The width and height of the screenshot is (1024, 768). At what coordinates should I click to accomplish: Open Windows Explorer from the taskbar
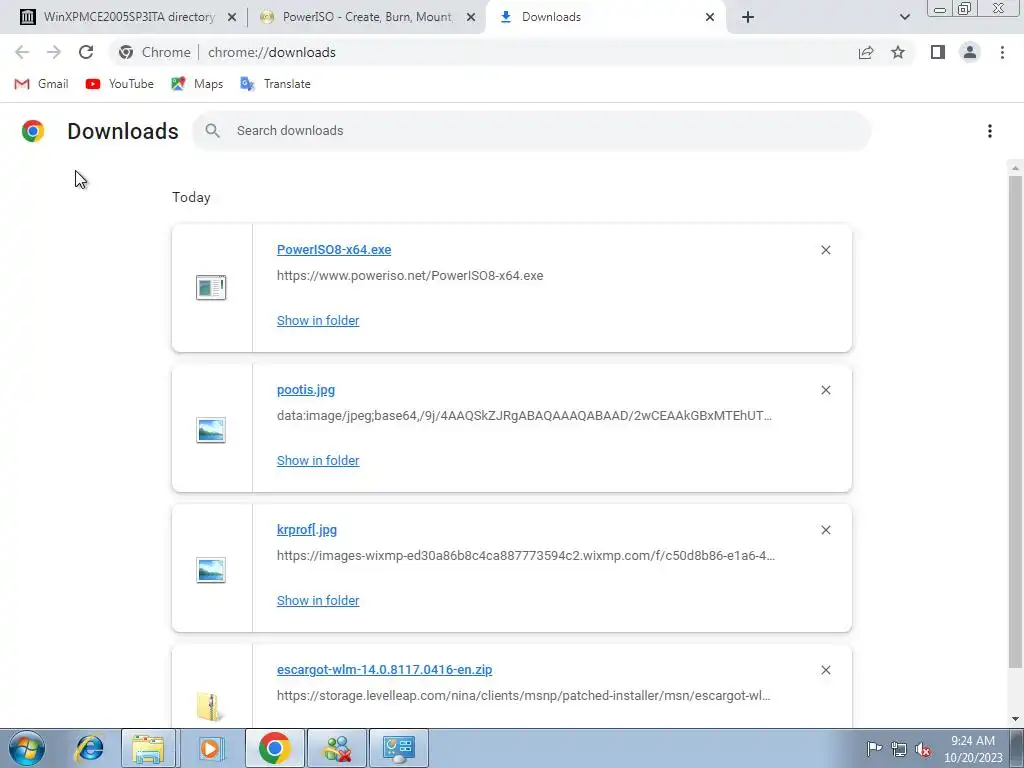click(148, 748)
